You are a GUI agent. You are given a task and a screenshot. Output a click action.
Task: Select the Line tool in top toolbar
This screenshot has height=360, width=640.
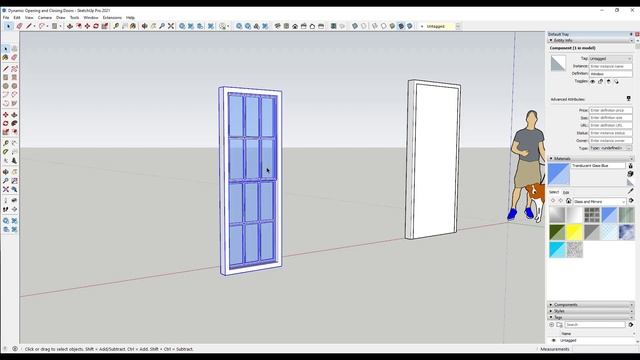point(29,26)
